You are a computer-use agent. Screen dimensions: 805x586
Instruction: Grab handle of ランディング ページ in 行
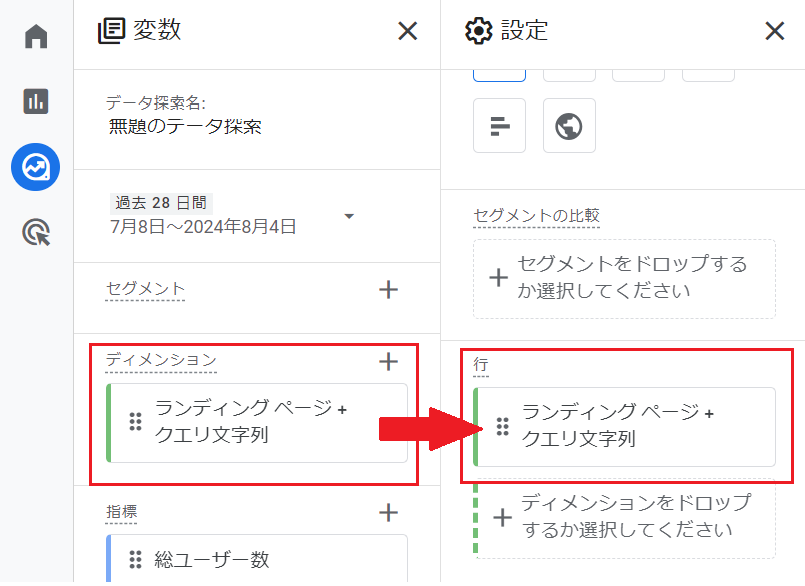pyautogui.click(x=503, y=426)
